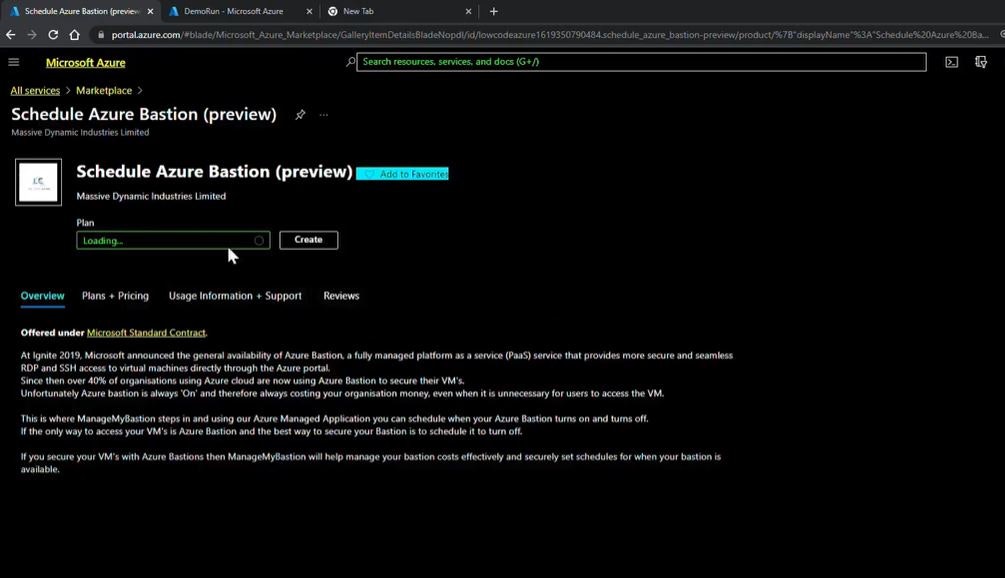Pin Schedule Azure Bastion to dashboard

pos(300,115)
